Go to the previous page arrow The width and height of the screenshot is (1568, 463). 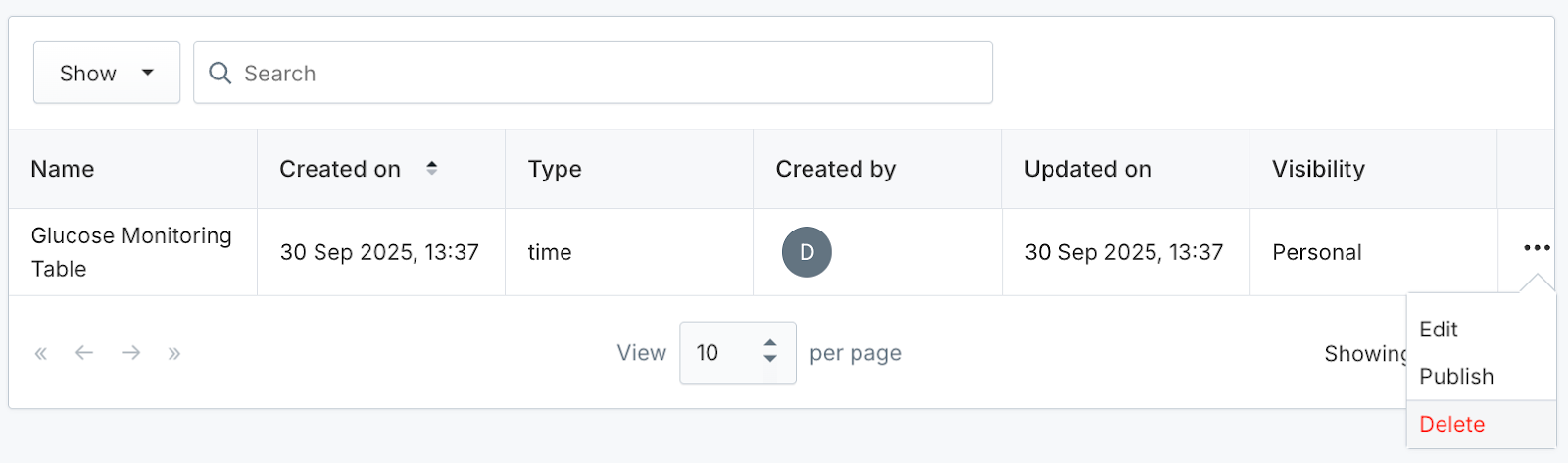tap(84, 353)
